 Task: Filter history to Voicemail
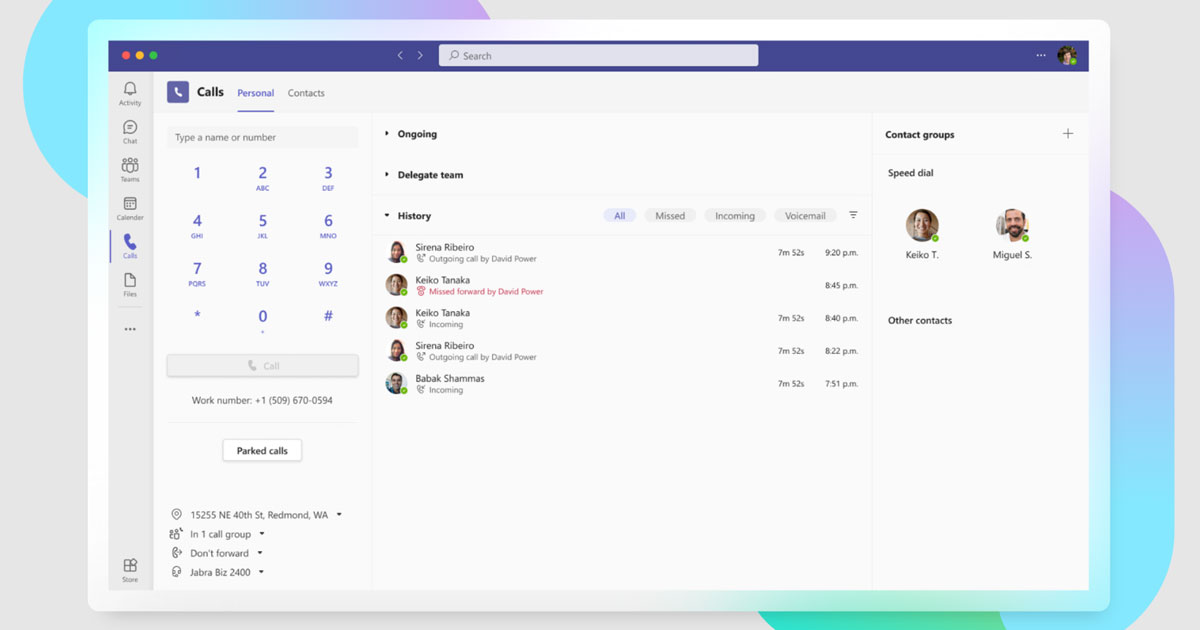805,216
